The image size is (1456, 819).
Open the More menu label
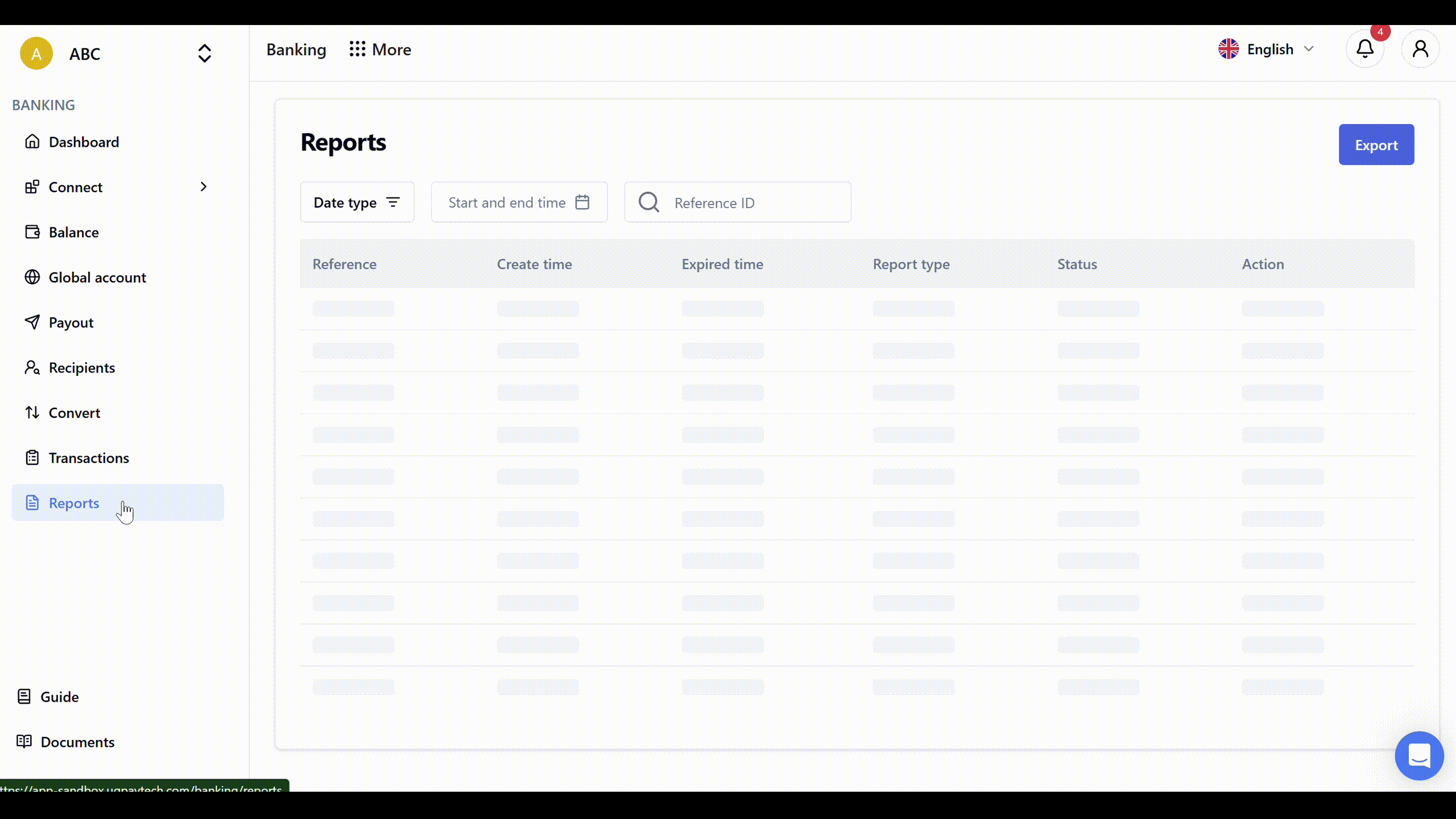[x=391, y=49]
